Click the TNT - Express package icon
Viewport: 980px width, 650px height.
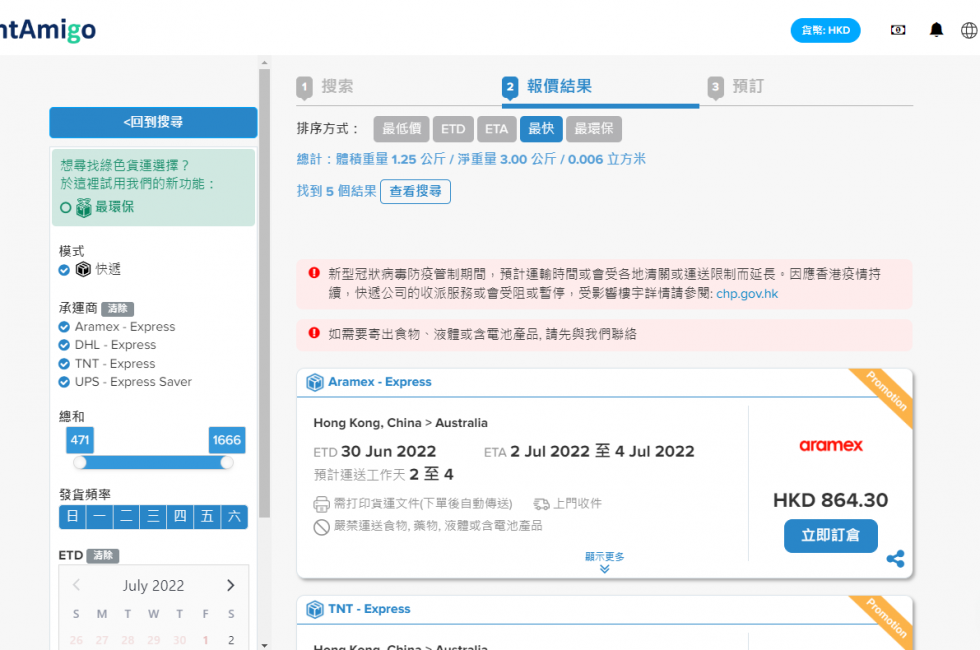click(314, 609)
